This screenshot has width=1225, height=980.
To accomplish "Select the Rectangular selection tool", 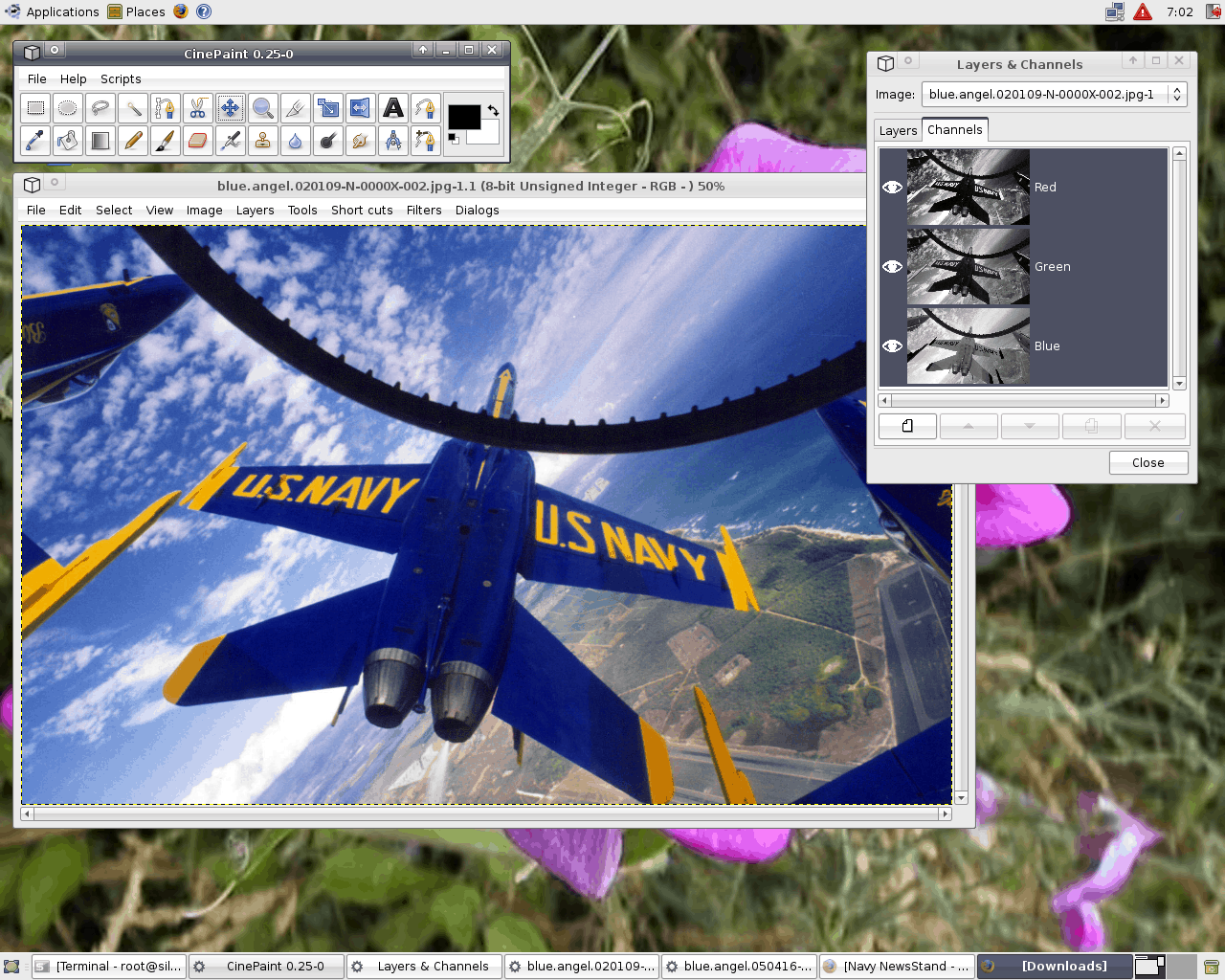I will click(x=35, y=108).
